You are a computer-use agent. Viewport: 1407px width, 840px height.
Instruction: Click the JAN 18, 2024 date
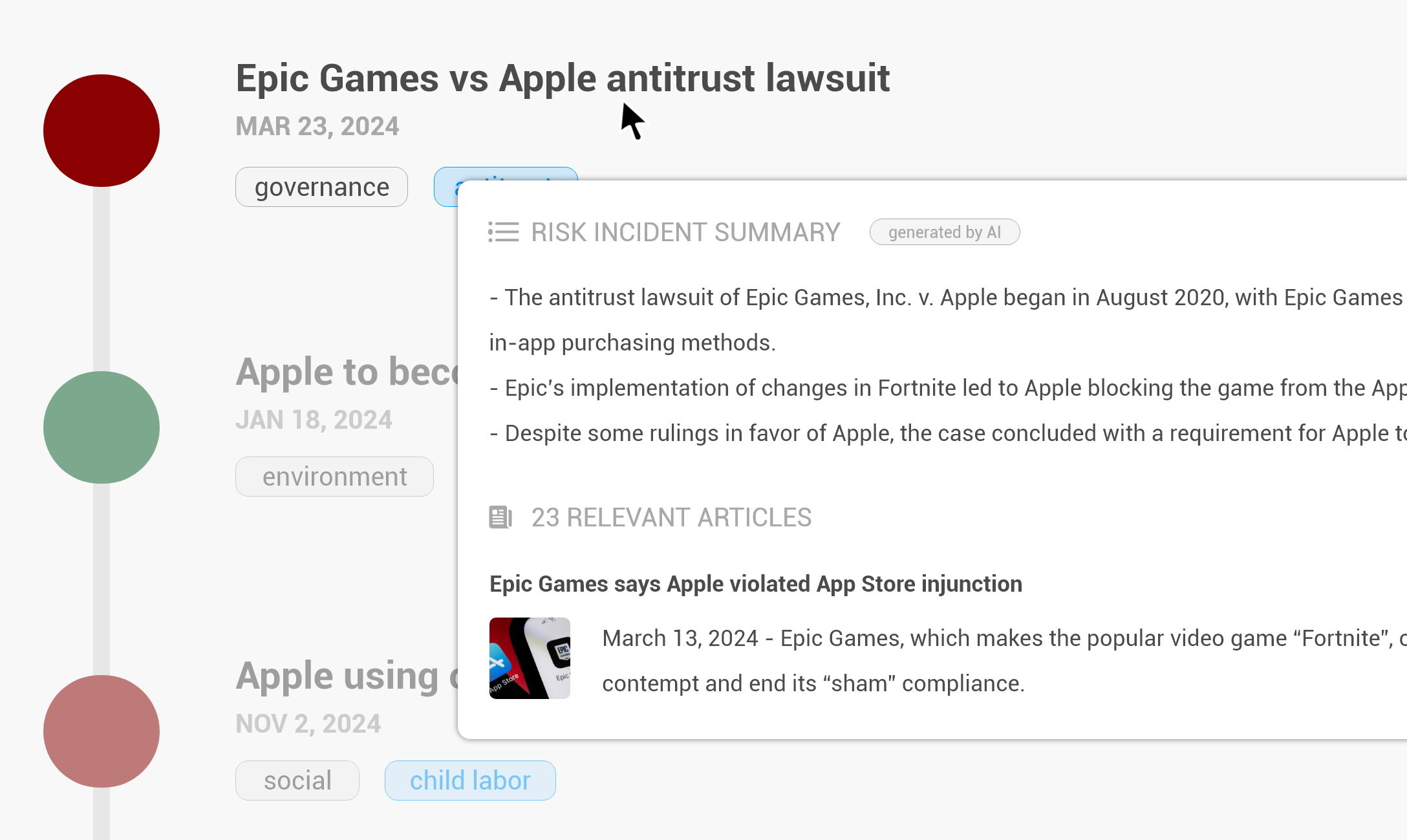[314, 420]
